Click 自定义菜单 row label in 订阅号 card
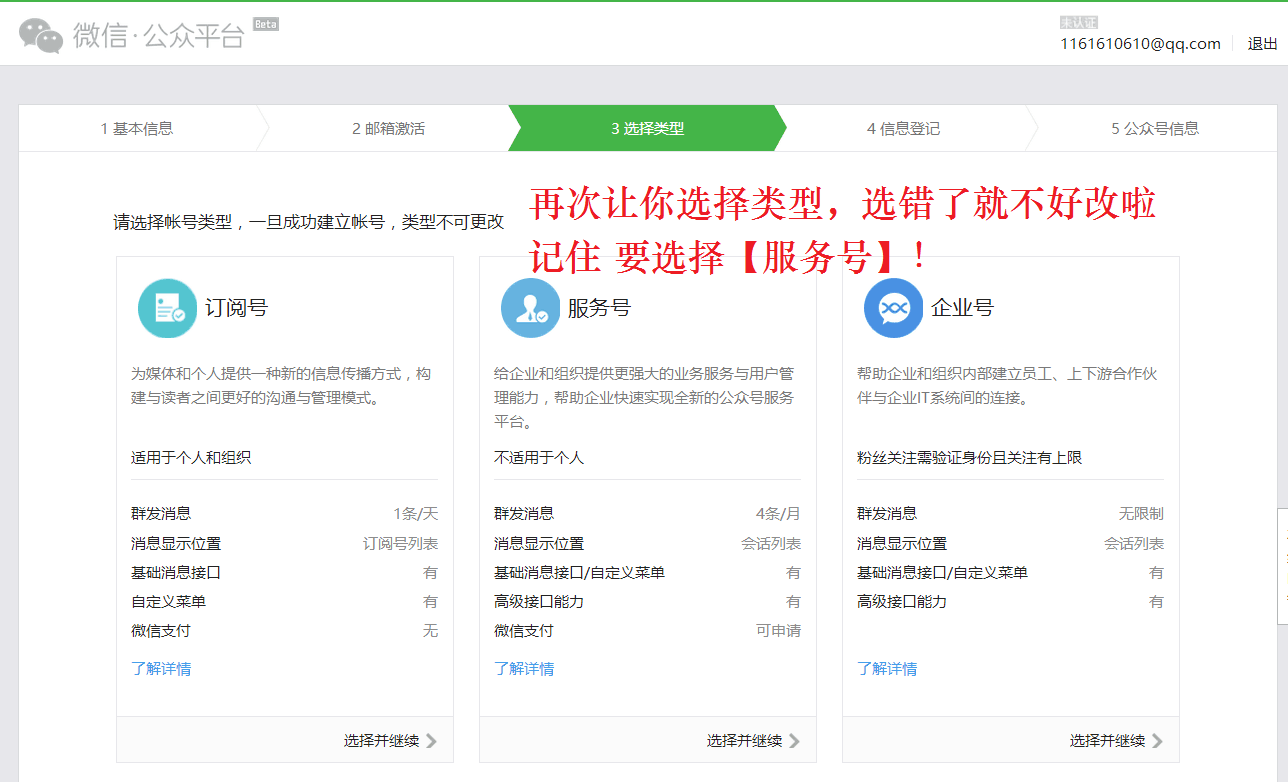 (x=168, y=602)
